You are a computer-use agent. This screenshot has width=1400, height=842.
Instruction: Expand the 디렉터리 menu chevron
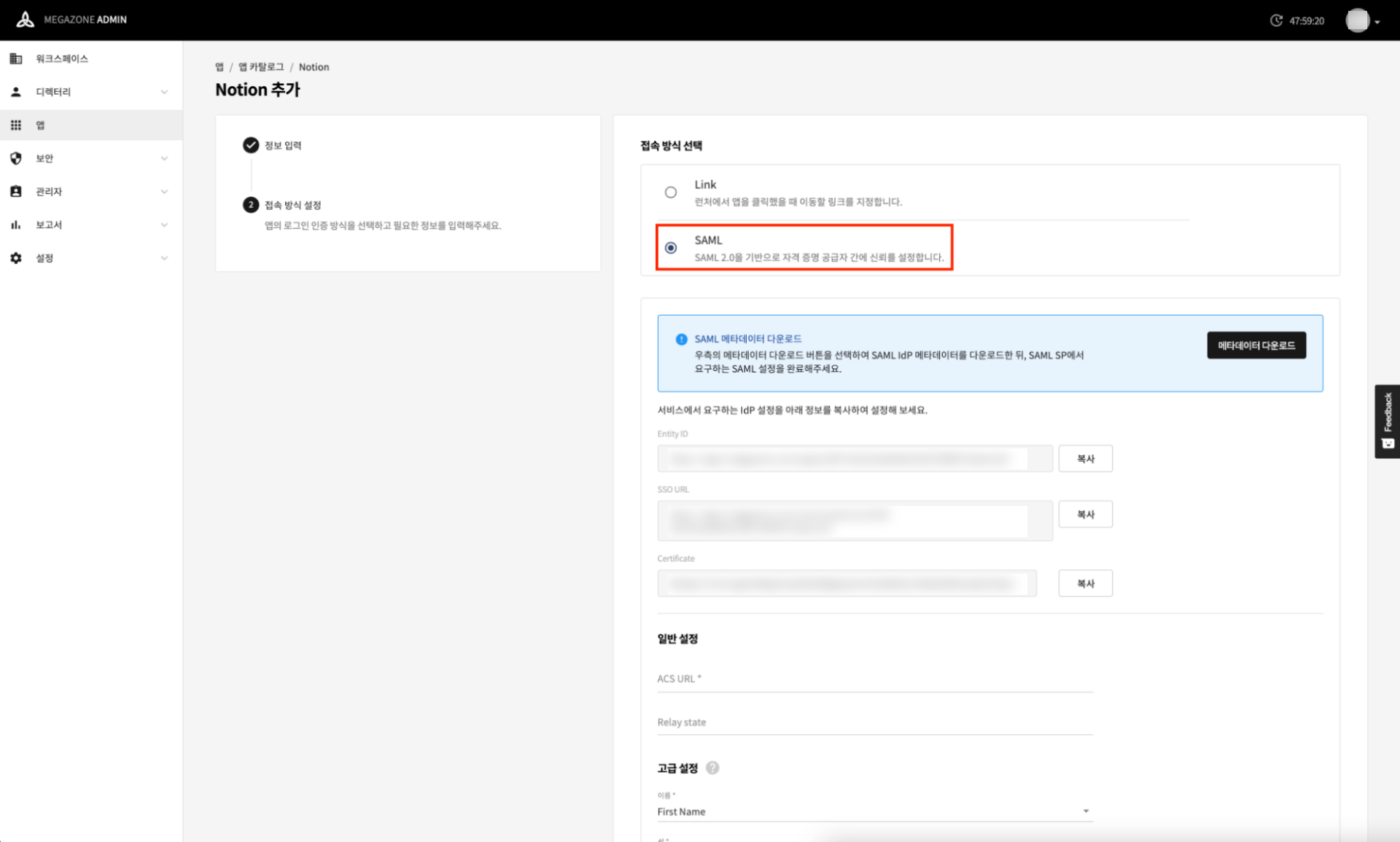pyautogui.click(x=164, y=92)
